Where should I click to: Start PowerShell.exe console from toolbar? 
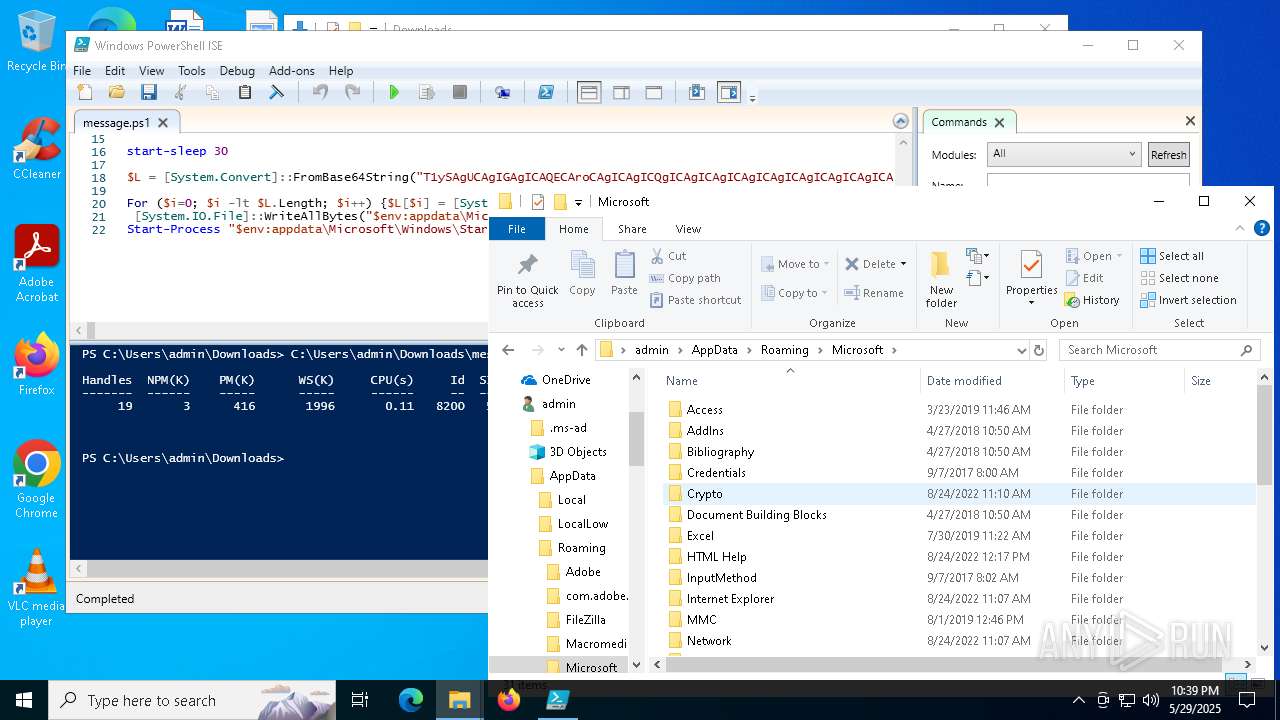tap(546, 92)
